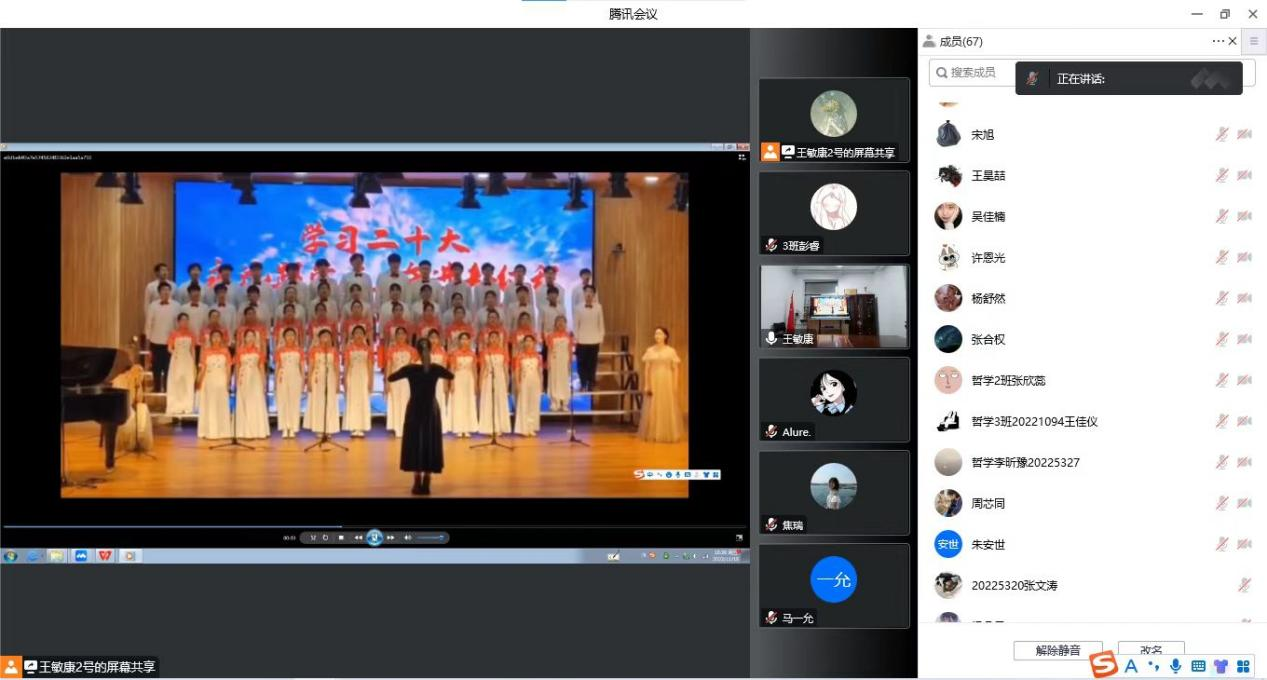This screenshot has height=680, width=1267.
Task: Click the play/pause button in the video player
Action: 374,537
